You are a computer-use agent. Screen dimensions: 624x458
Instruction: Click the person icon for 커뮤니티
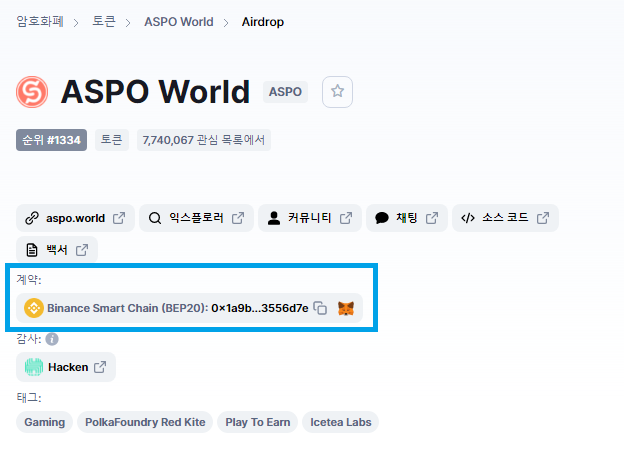[x=274, y=218]
